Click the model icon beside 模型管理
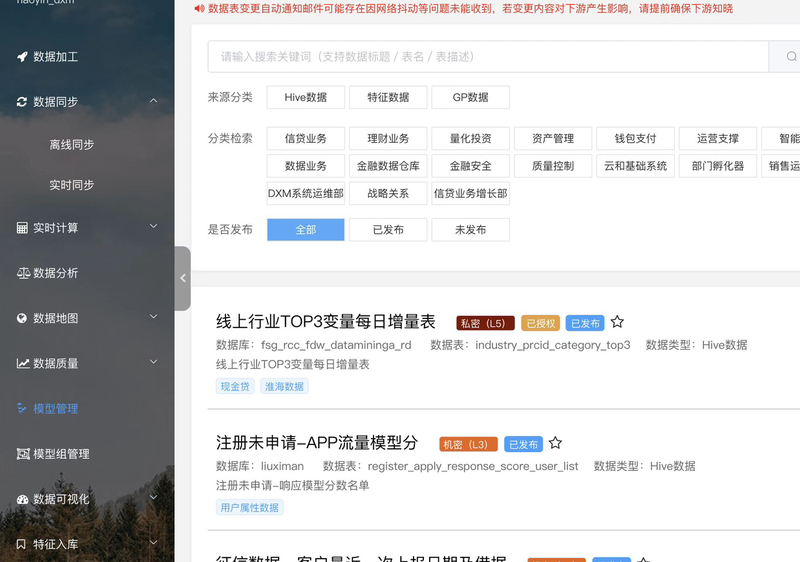This screenshot has height=562, width=800. (x=22, y=408)
